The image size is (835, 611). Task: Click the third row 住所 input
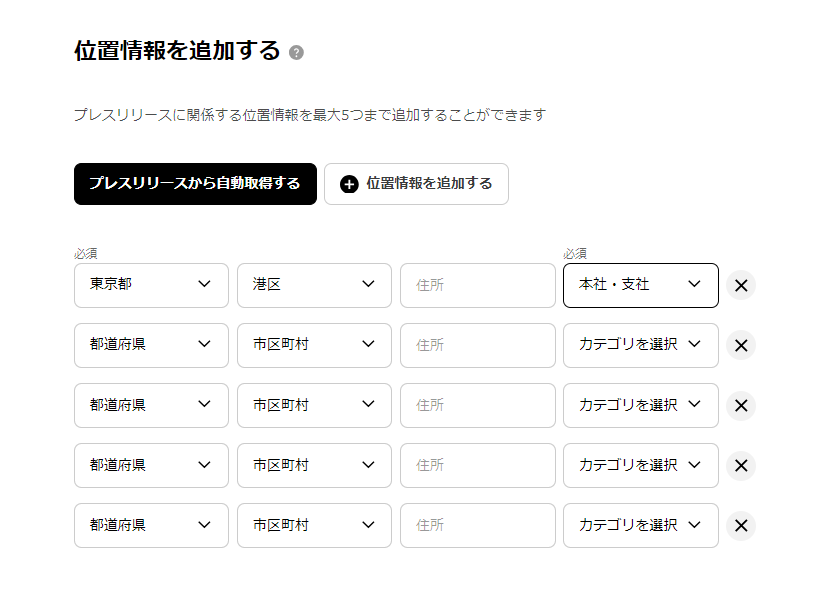[477, 405]
